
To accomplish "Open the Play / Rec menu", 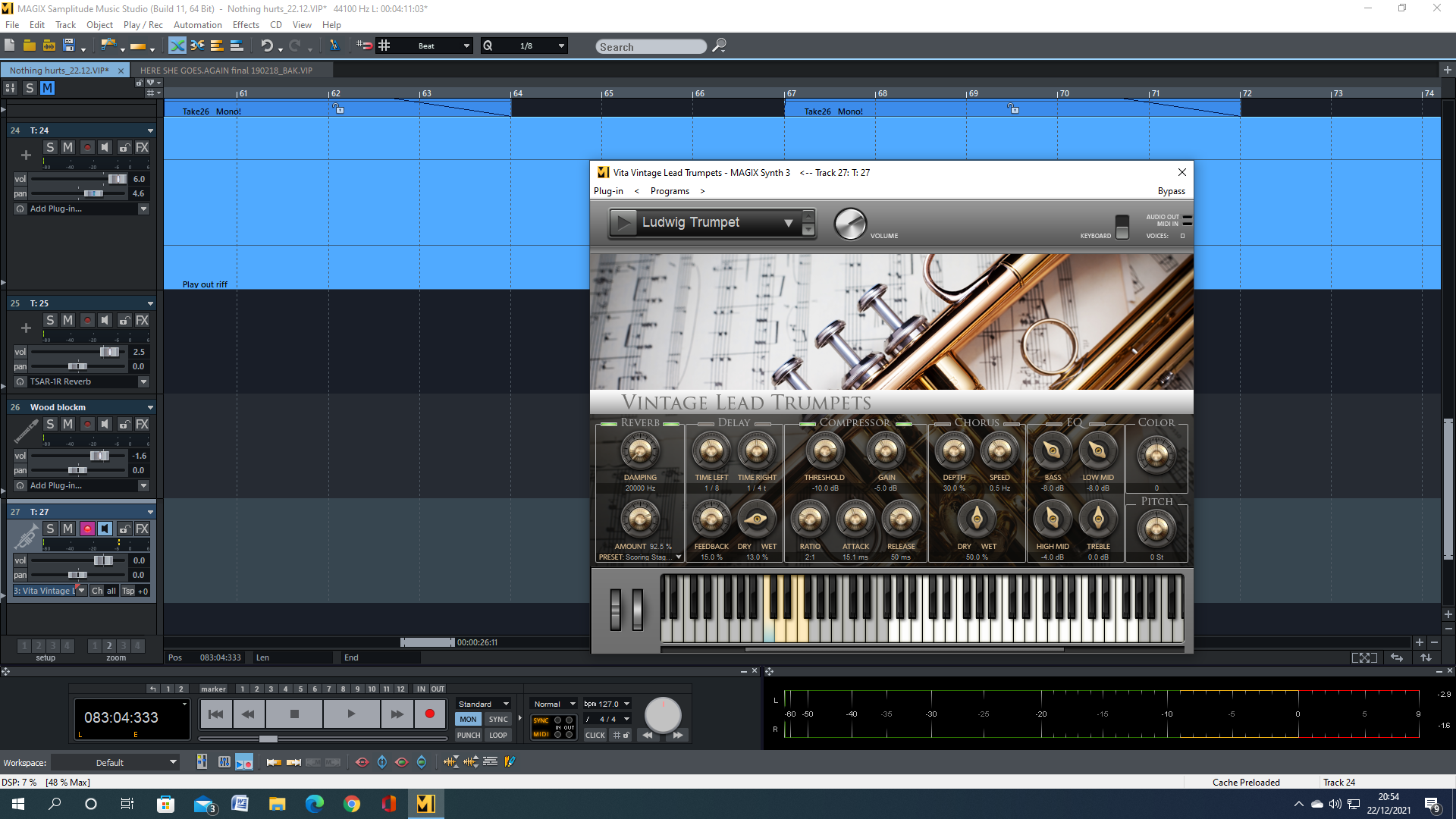I will (143, 25).
